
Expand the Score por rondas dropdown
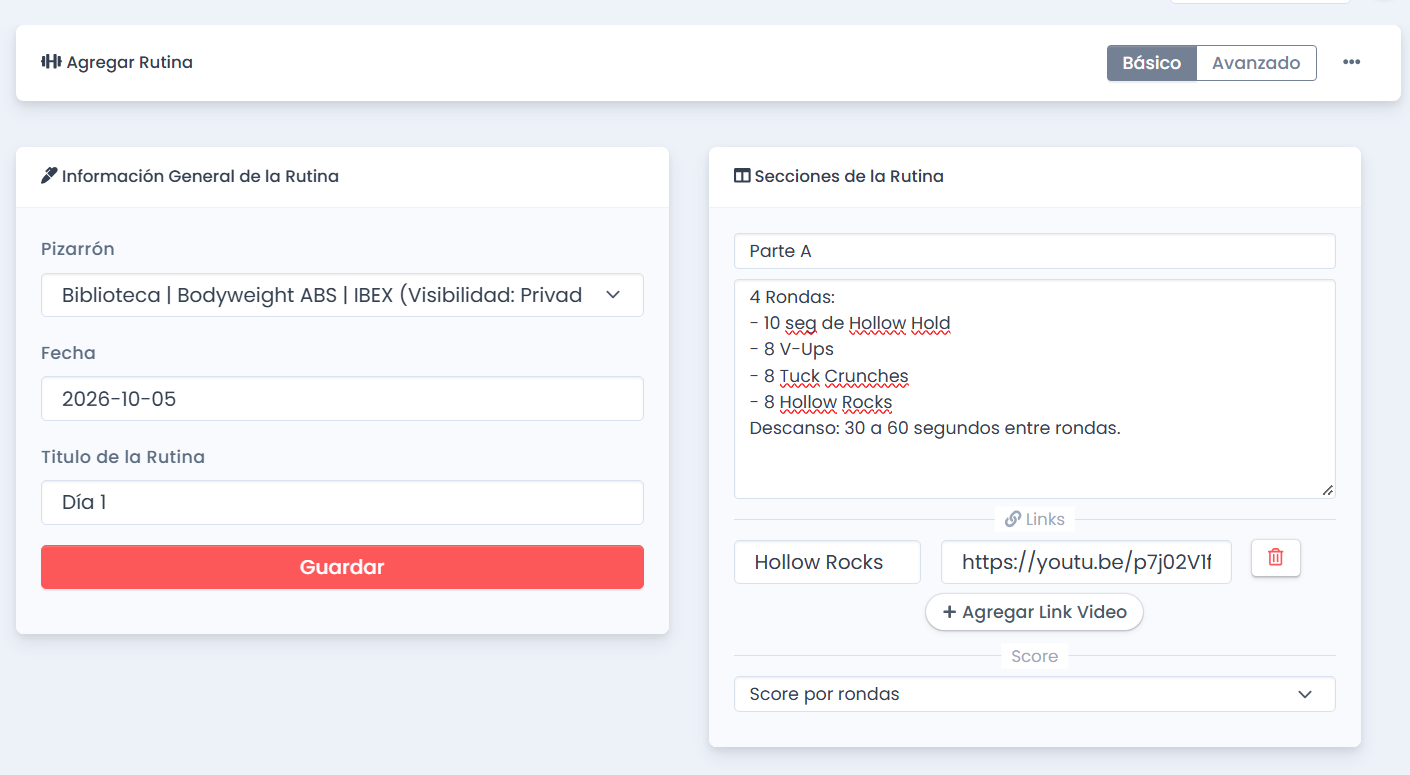pyautogui.click(x=1034, y=694)
